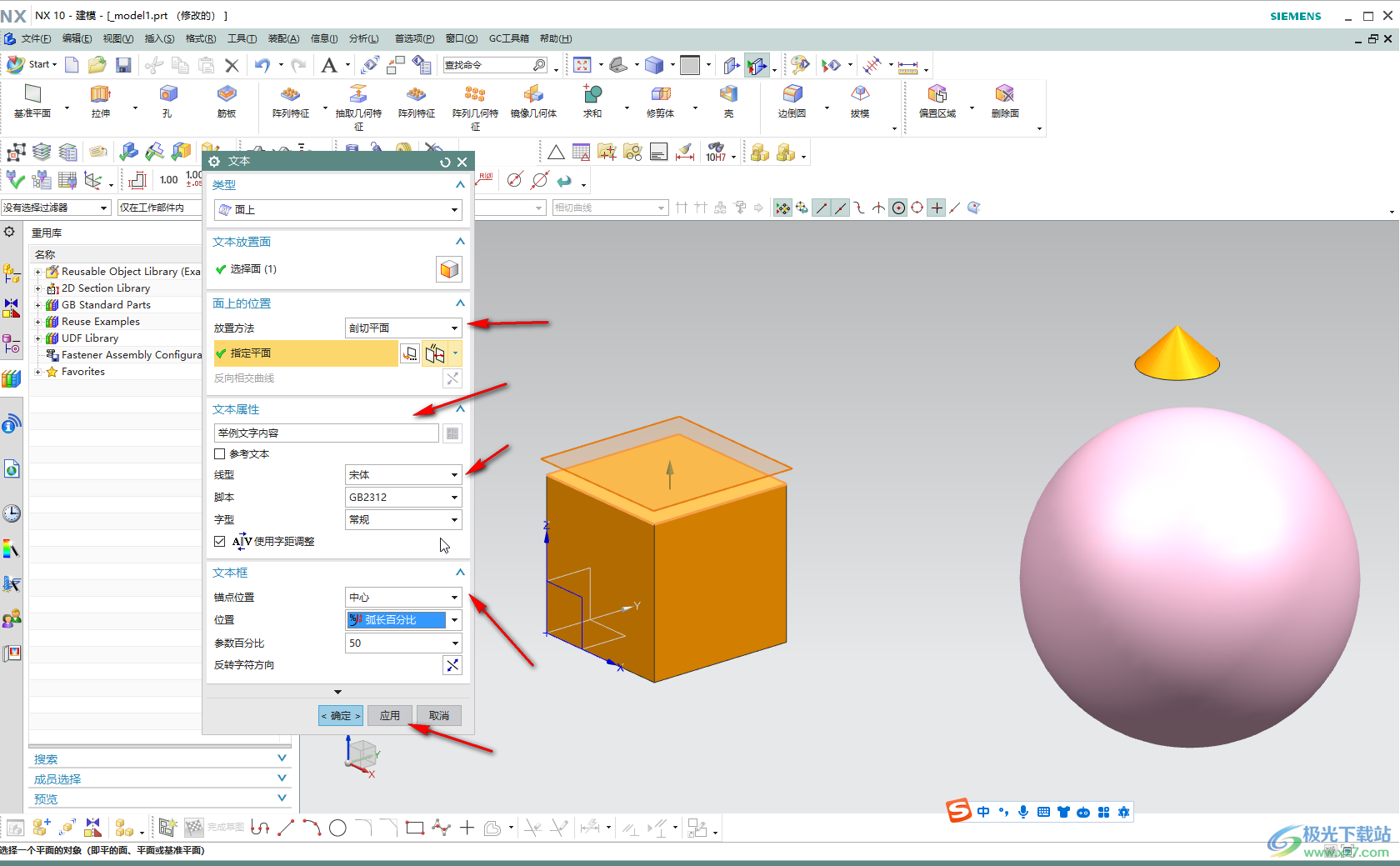Click the 拉伸 (Extrude) tool icon
This screenshot has width=1400, height=866.
(x=100, y=94)
